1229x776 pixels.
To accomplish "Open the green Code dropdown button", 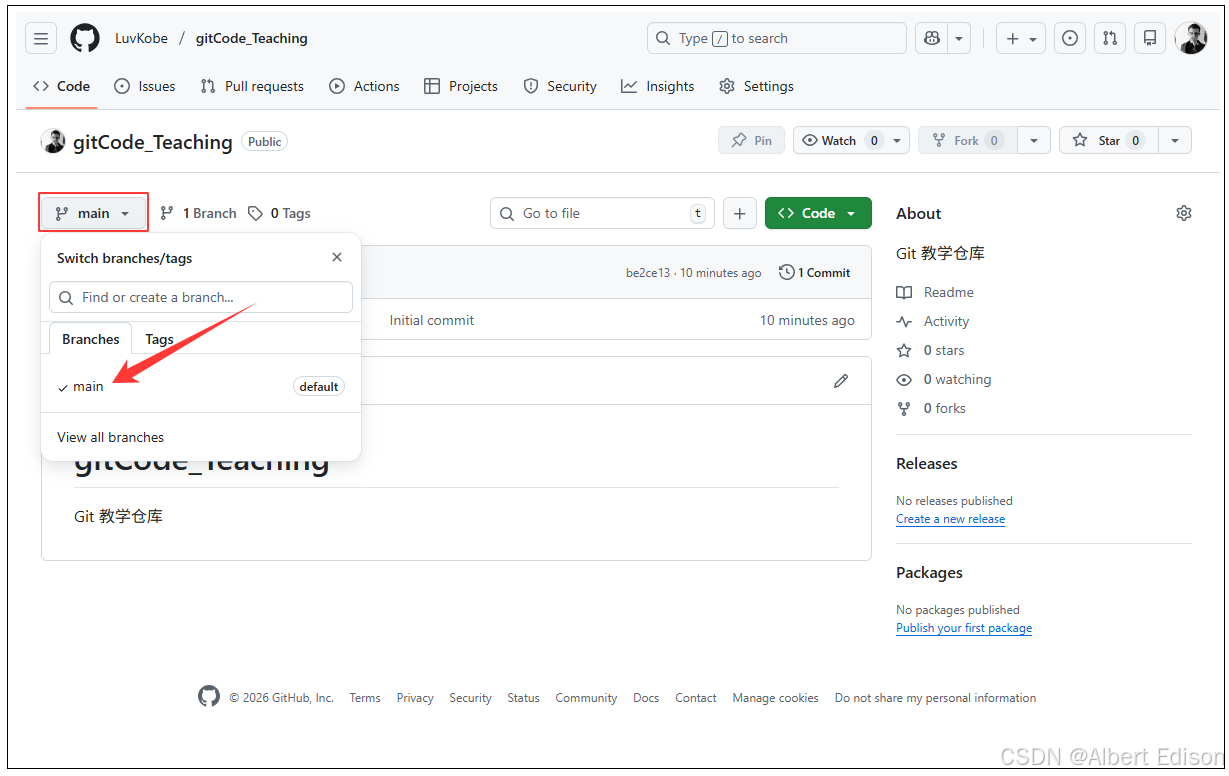I will (818, 213).
